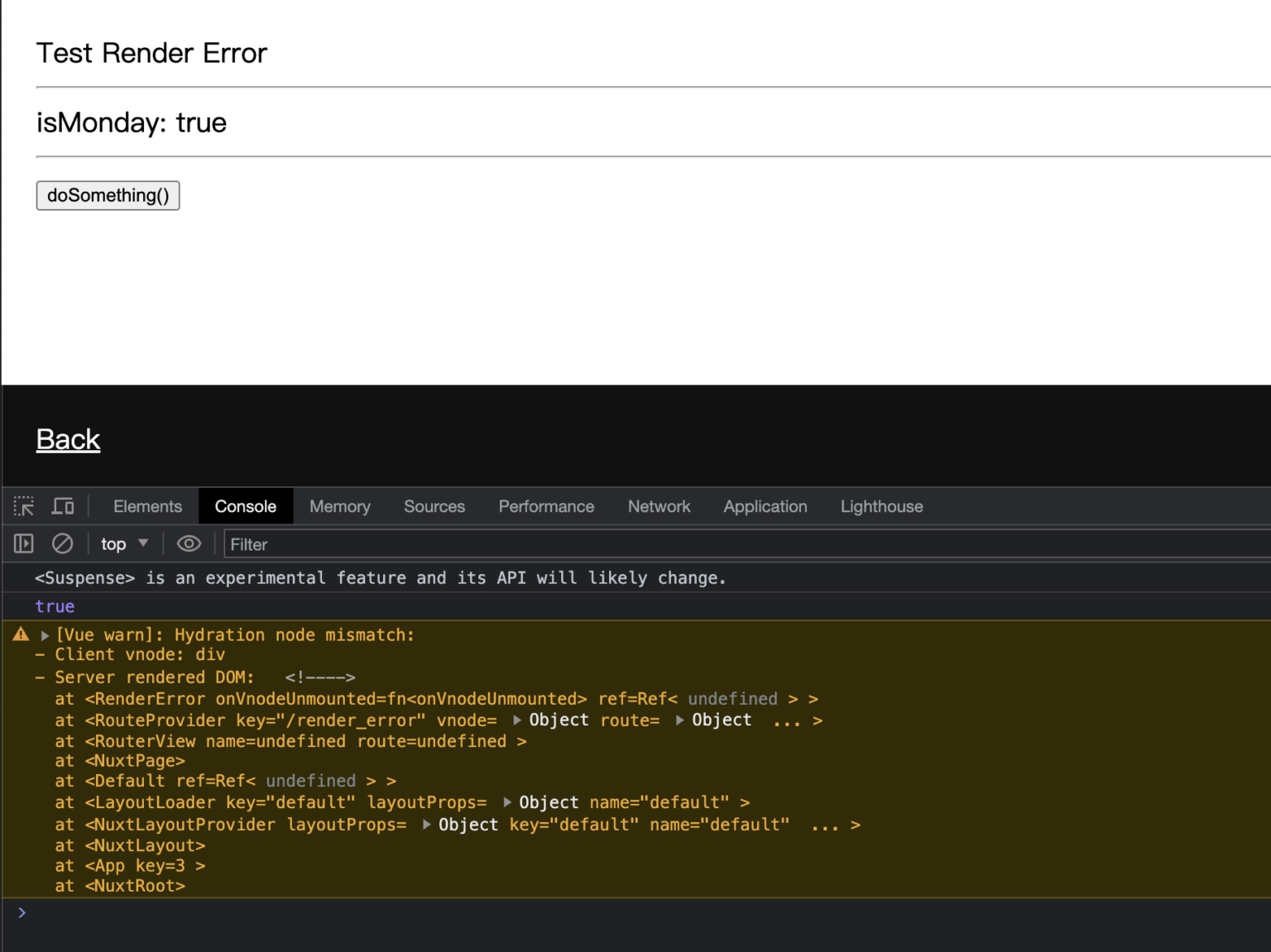Clear the console with the ban icon
Screen dimensions: 1271x952
[x=63, y=543]
